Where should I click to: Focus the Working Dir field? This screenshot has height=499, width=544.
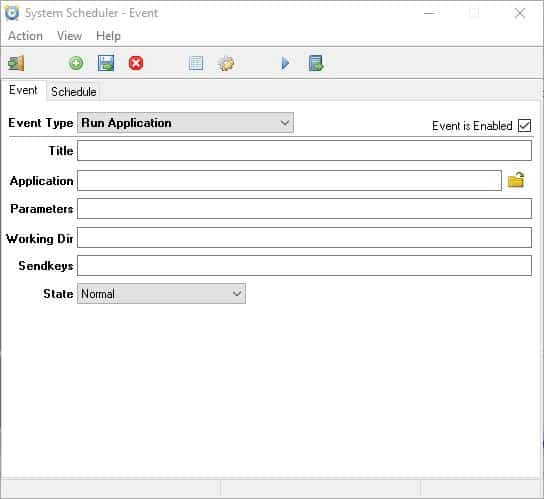click(304, 238)
